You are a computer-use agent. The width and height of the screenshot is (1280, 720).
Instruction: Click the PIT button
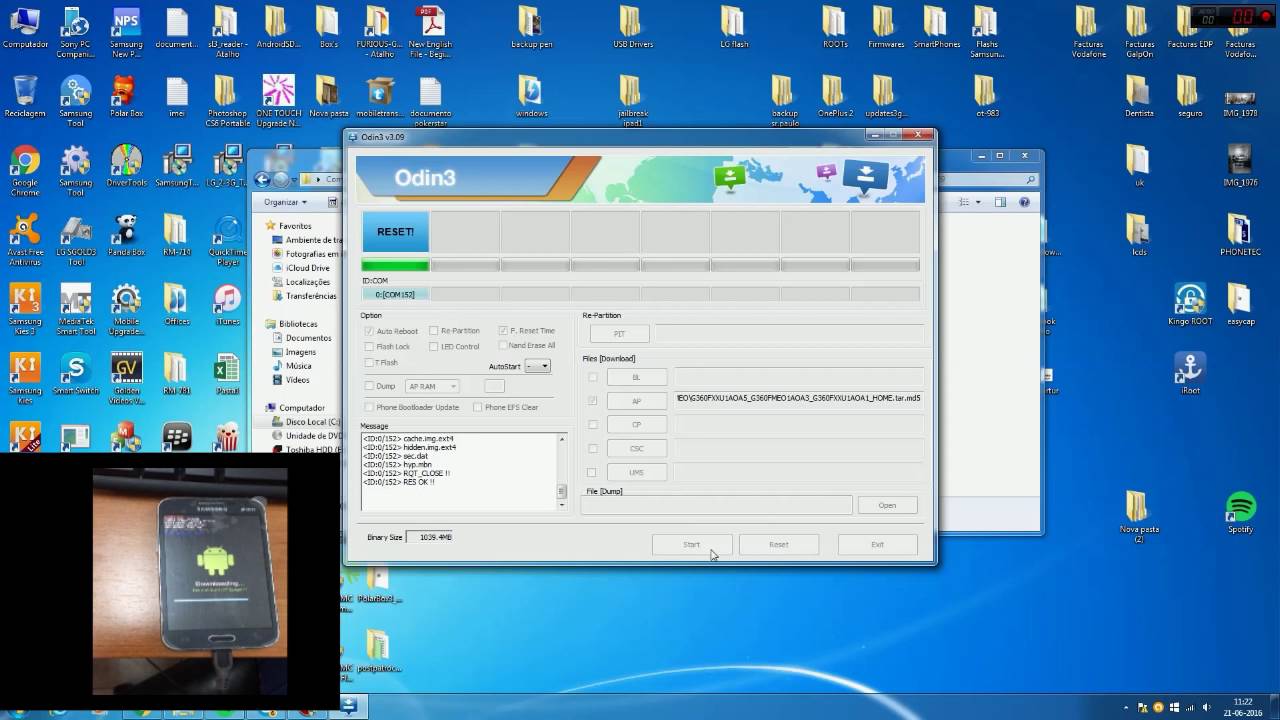point(619,334)
